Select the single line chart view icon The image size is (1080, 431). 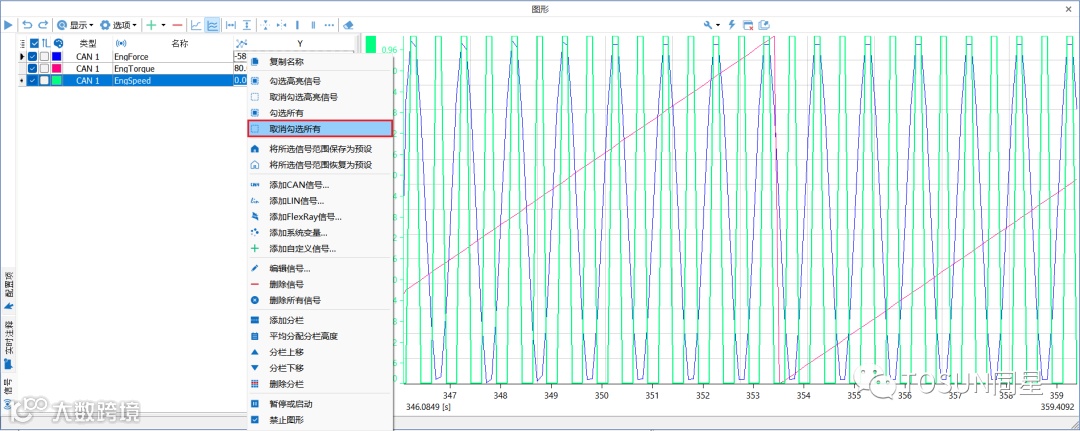coord(196,25)
